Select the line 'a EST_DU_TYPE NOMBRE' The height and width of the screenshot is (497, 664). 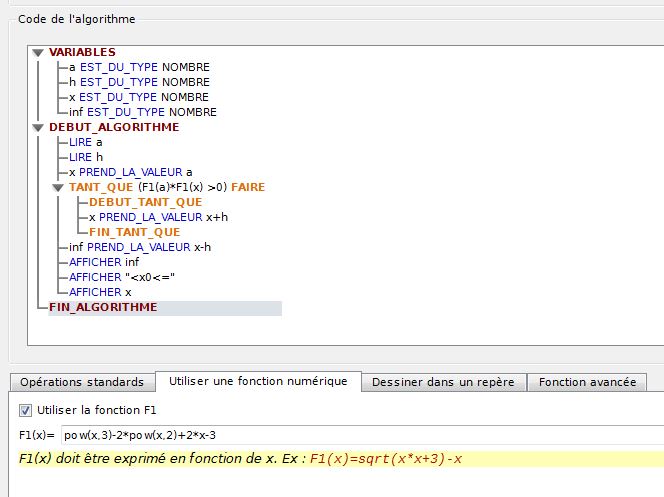[x=139, y=67]
